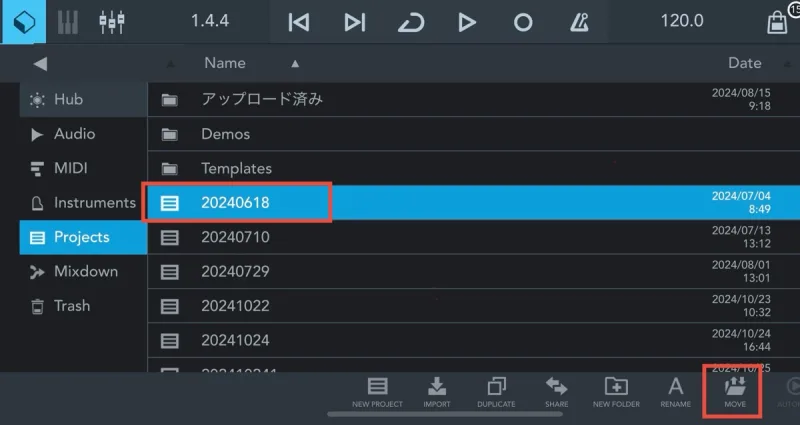Screen dimensions: 800x425
Task: Open the アップロード済み folder
Action: [x=474, y=99]
